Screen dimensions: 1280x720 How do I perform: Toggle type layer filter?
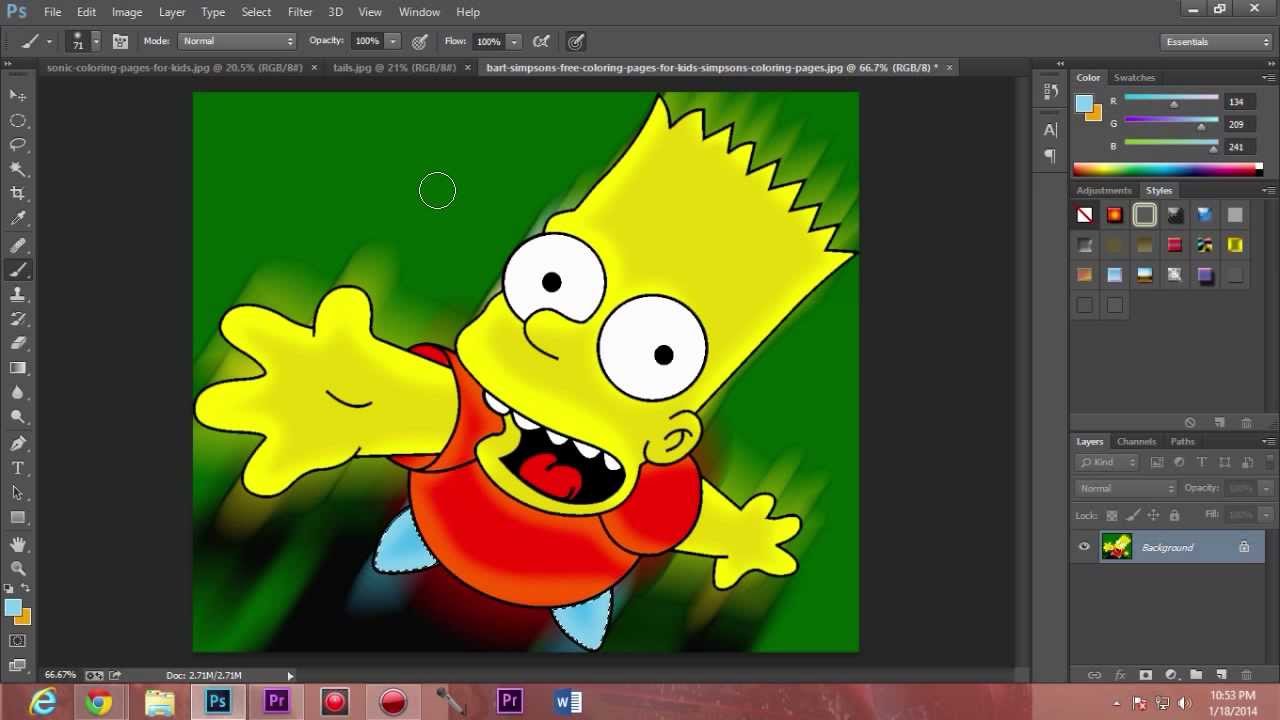point(1201,462)
